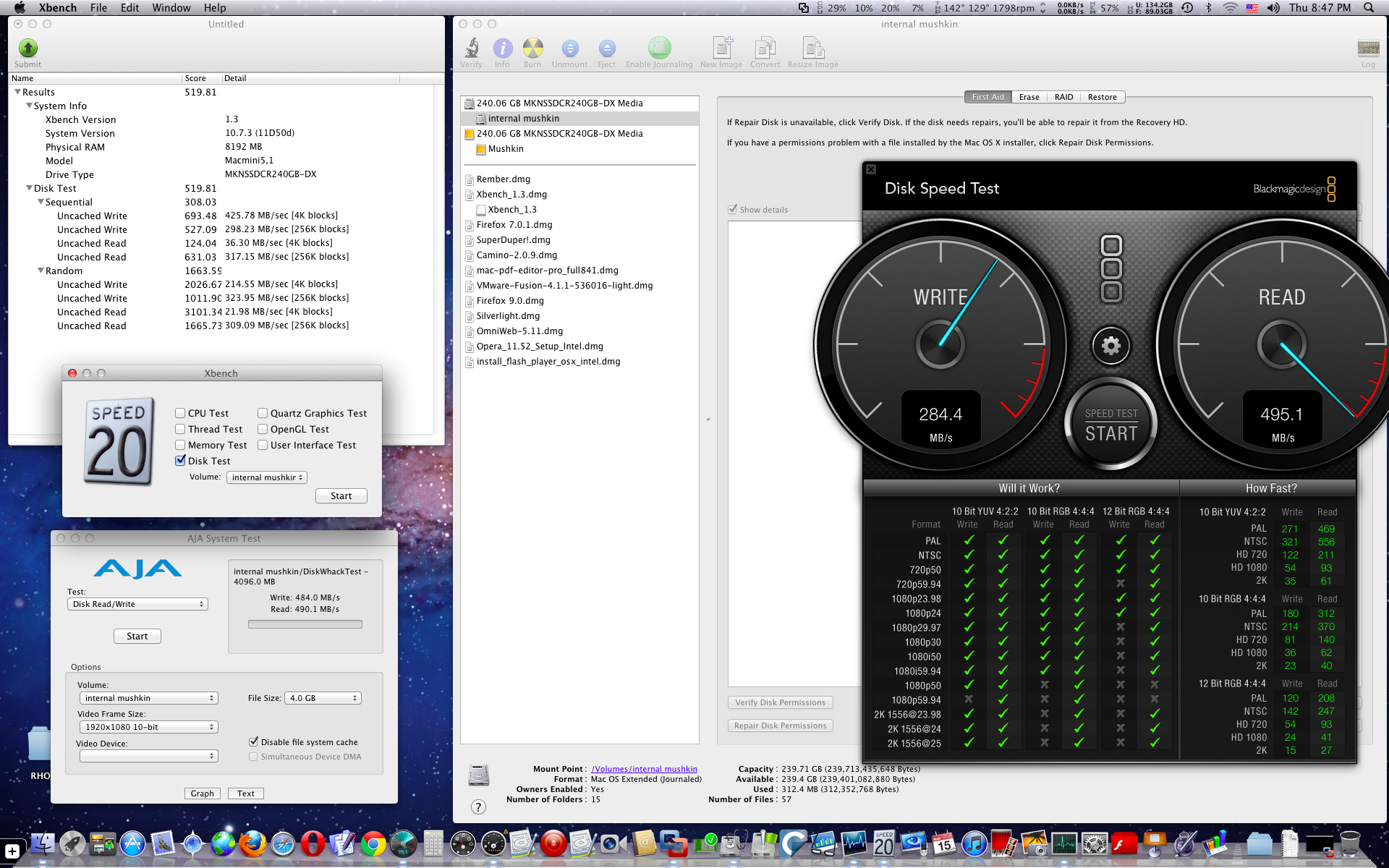
Task: Click the Xbench Submit arrow icon
Action: (x=27, y=48)
